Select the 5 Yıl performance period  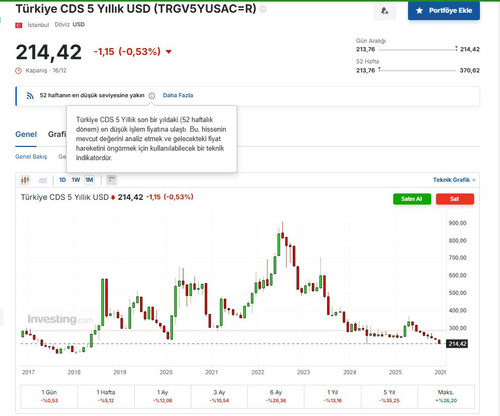coord(389,396)
